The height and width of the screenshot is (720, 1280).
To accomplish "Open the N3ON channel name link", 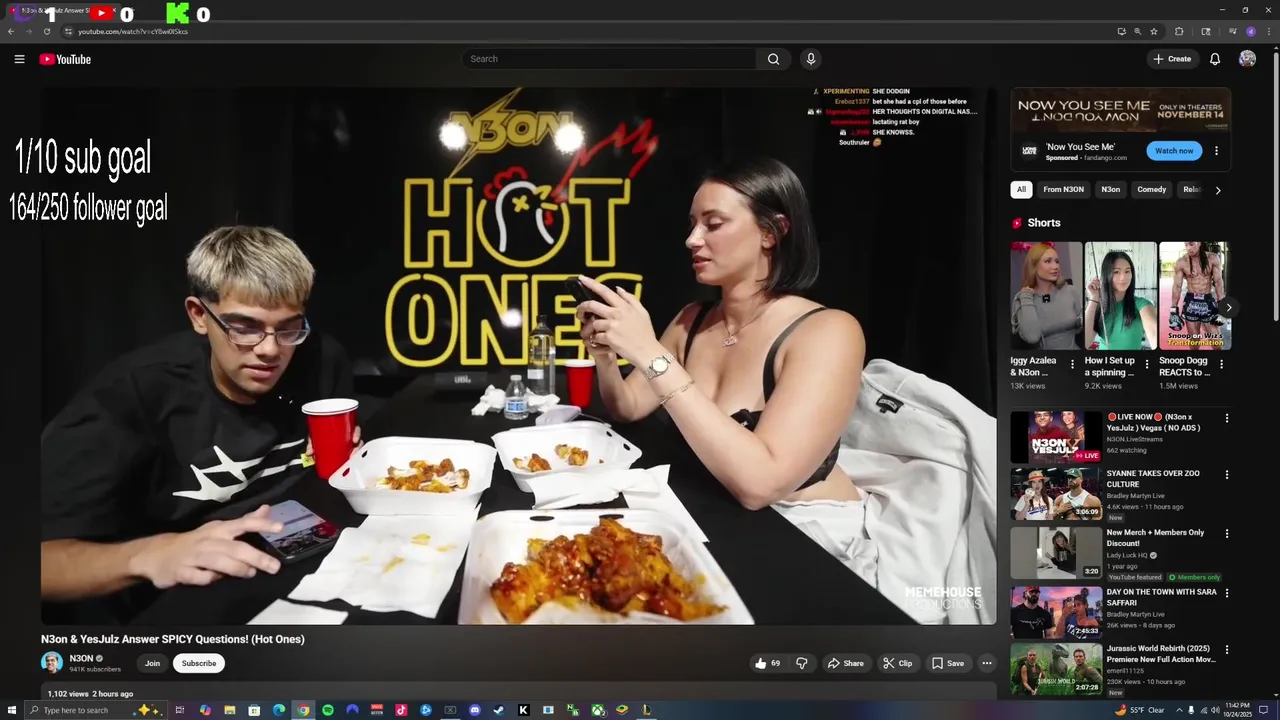I will (81, 658).
